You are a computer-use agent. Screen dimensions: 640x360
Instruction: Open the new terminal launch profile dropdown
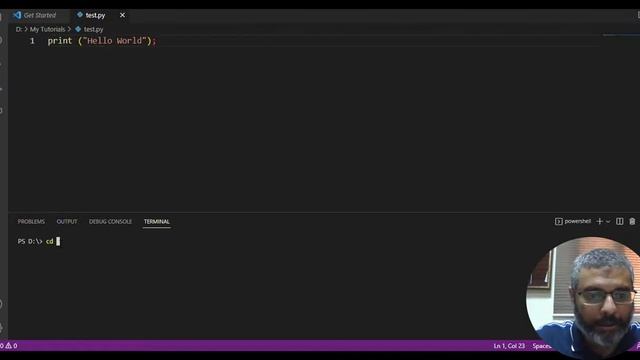(x=608, y=222)
